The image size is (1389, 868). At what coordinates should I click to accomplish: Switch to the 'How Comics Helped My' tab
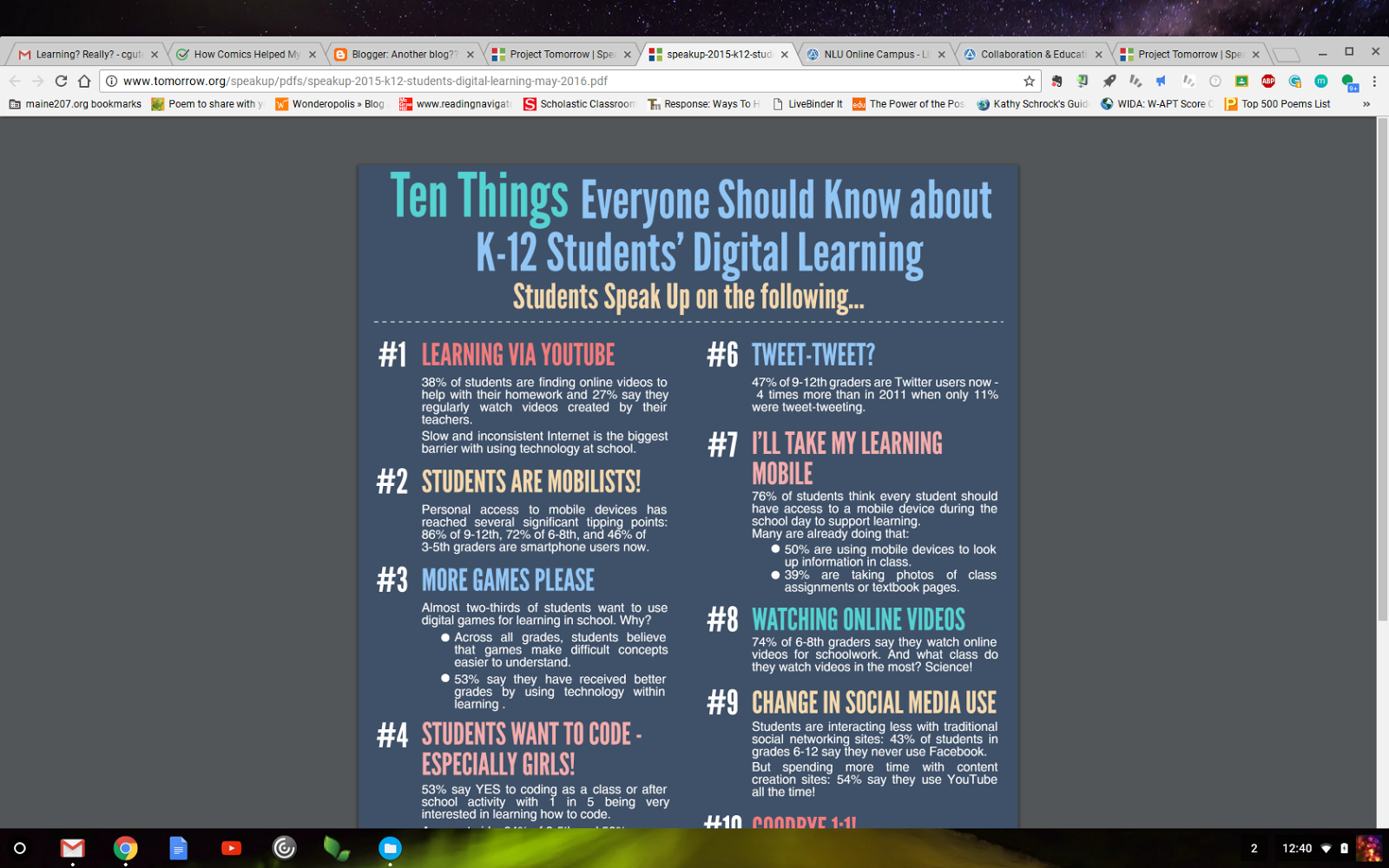pyautogui.click(x=246, y=54)
